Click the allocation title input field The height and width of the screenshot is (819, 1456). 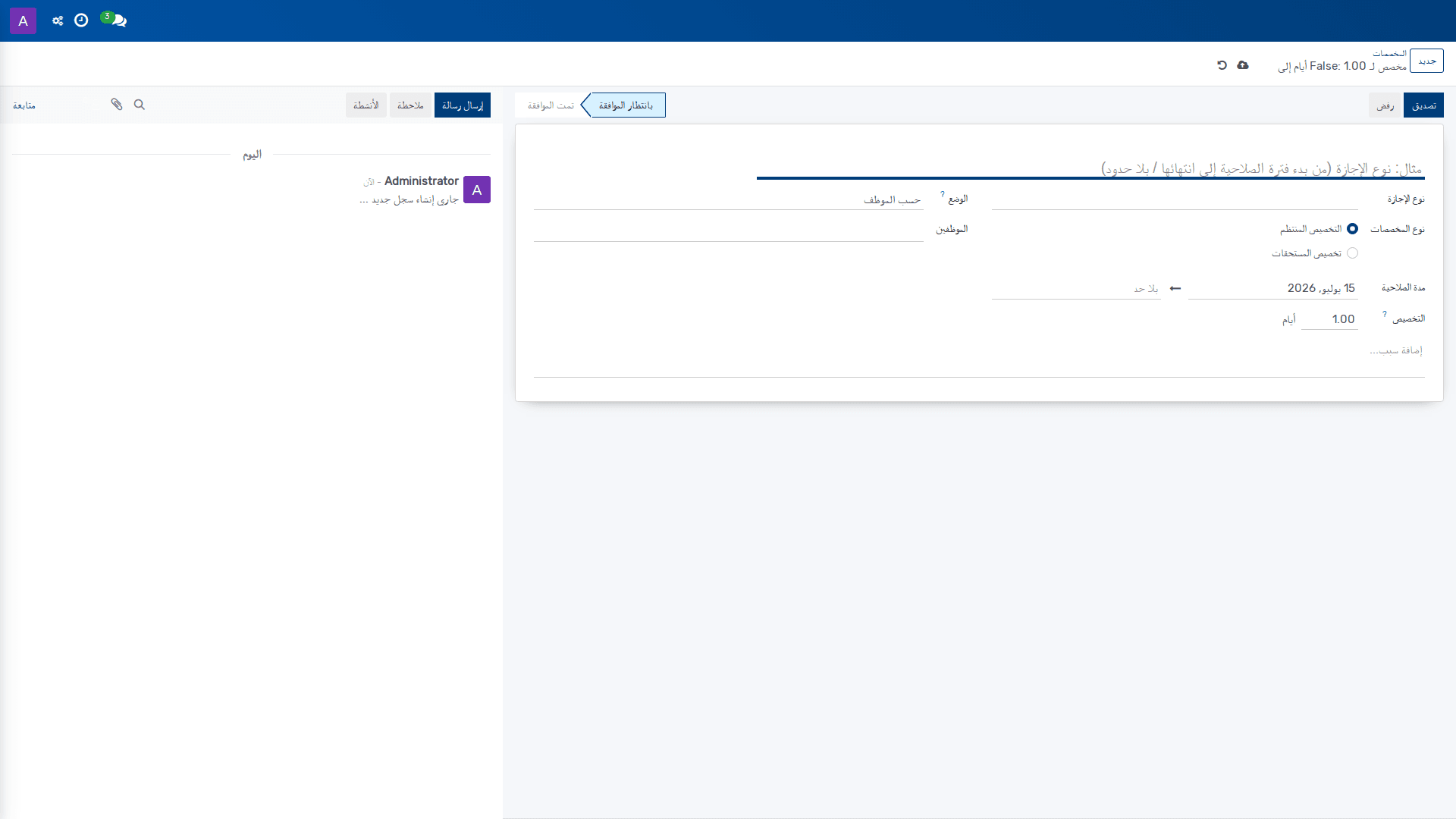coord(1090,168)
